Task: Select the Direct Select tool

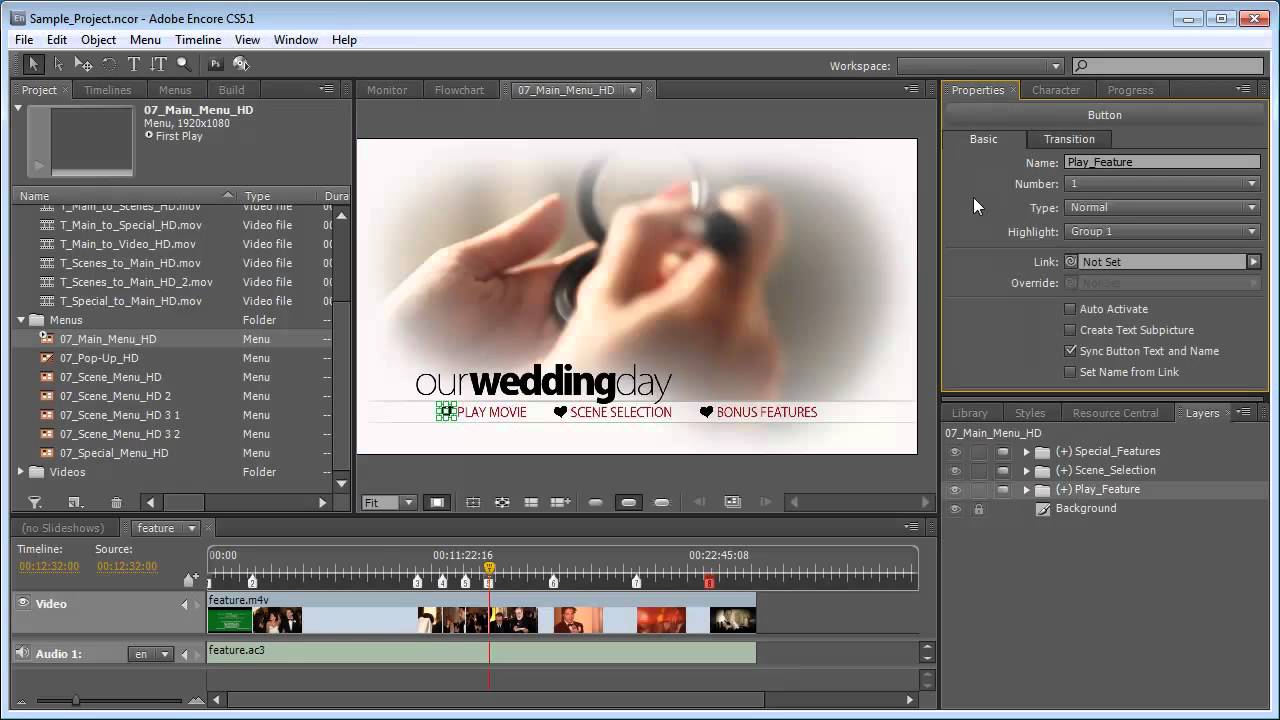Action: (x=58, y=64)
